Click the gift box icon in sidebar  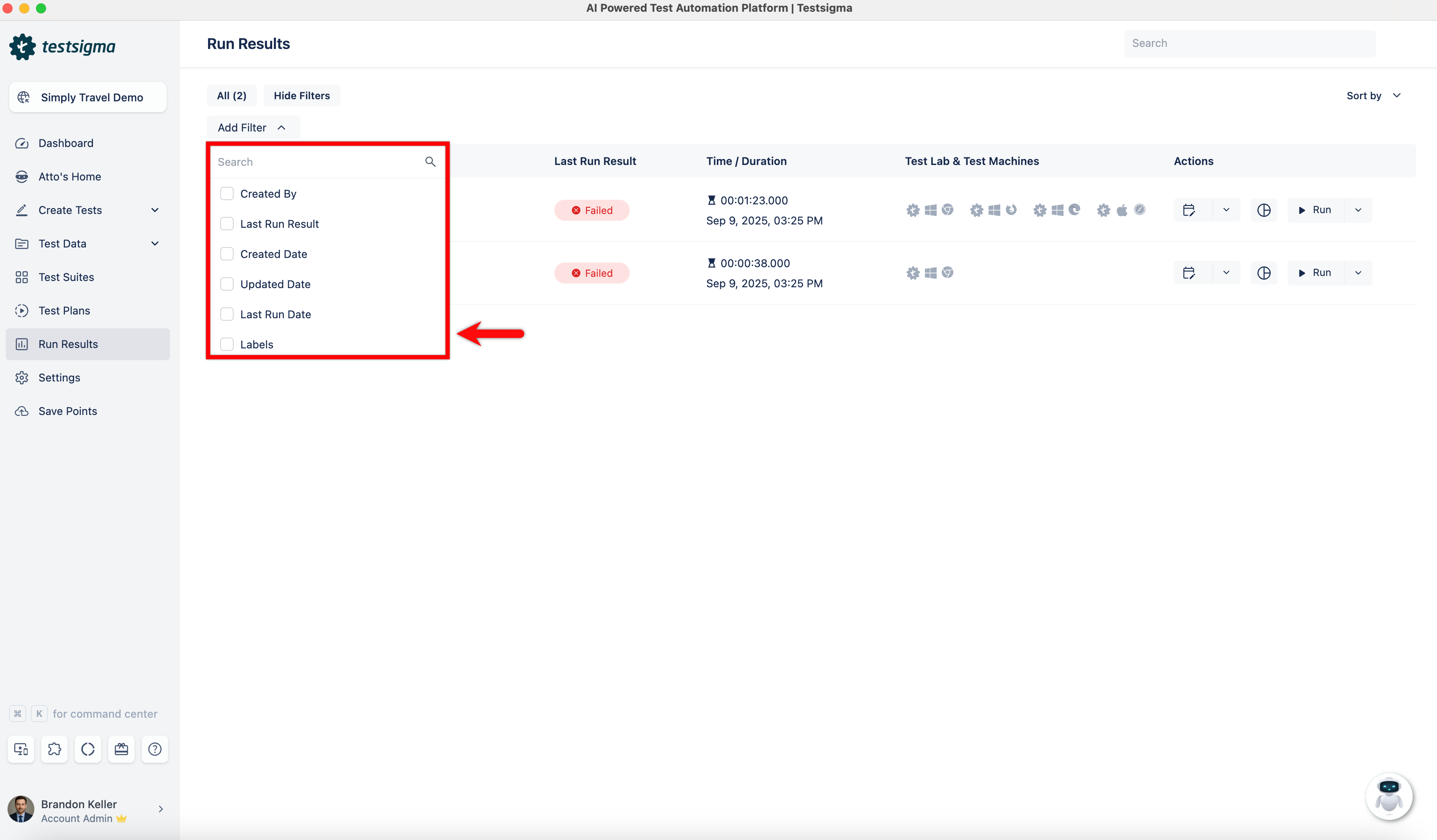(x=121, y=749)
